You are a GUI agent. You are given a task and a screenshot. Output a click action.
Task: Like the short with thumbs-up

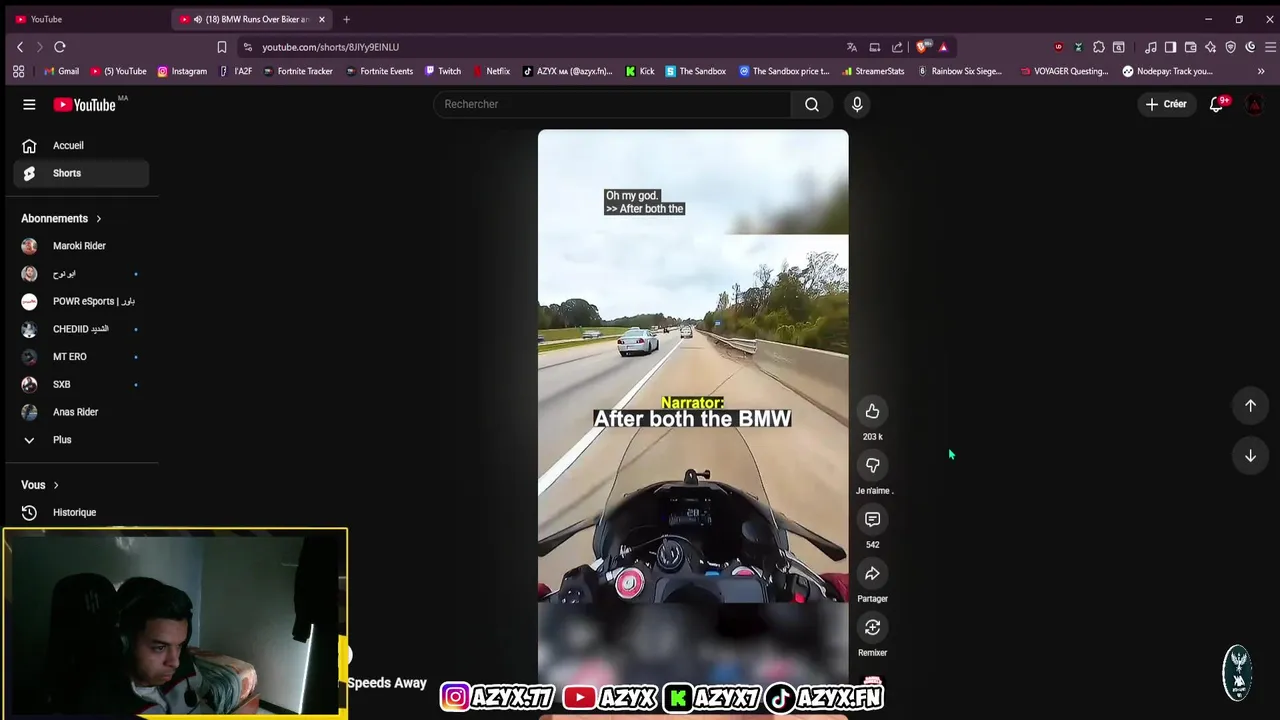(872, 411)
